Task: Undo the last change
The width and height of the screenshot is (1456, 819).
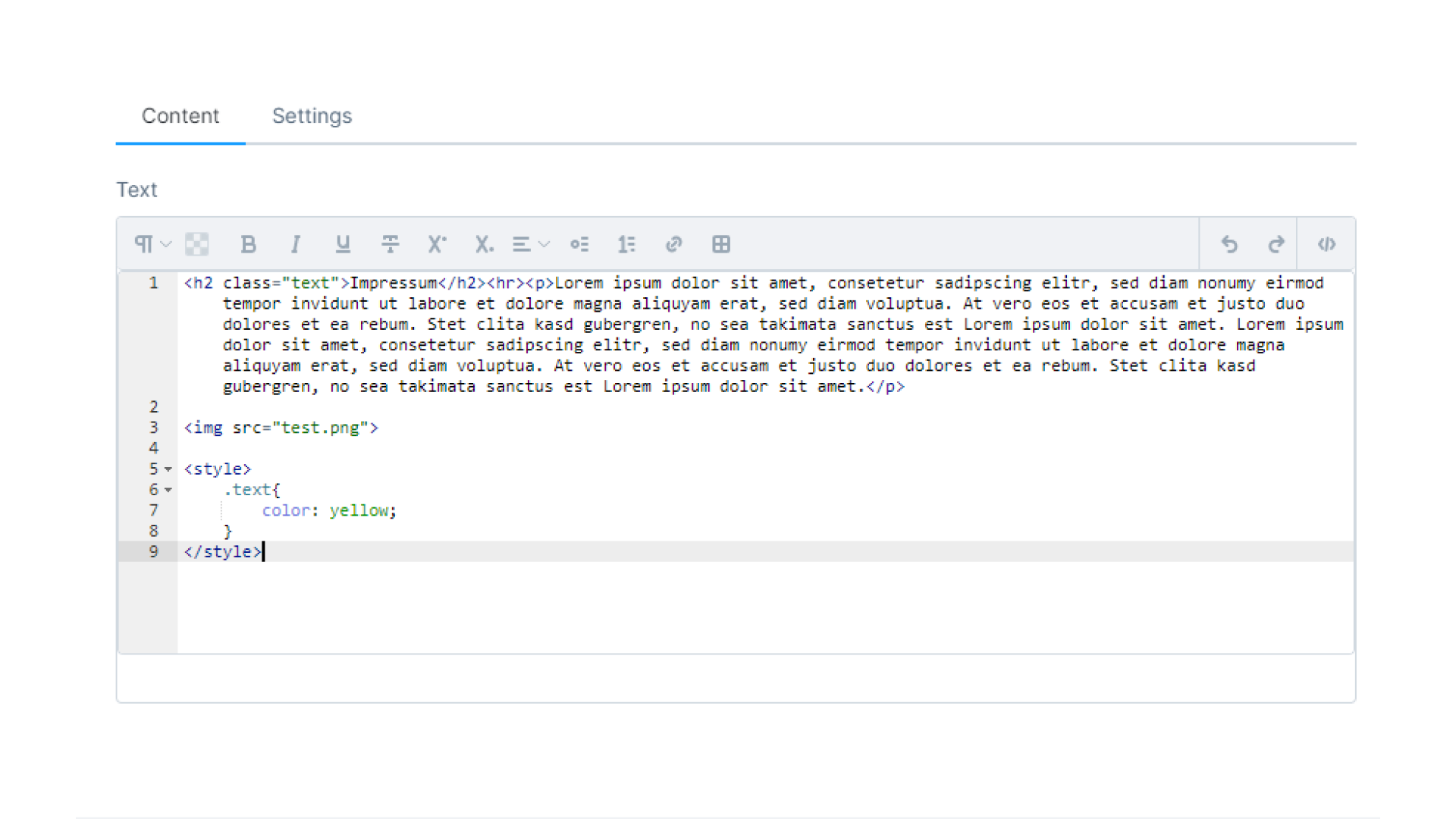Action: (1229, 244)
